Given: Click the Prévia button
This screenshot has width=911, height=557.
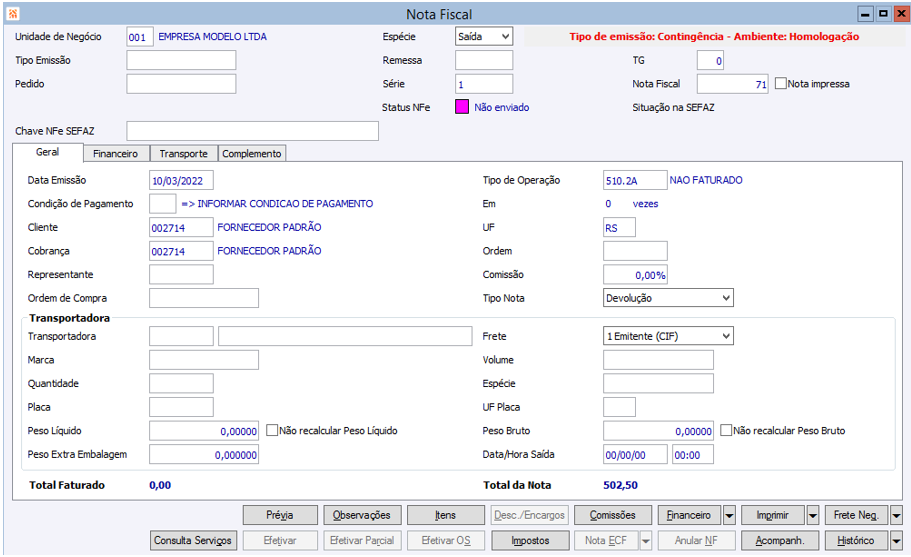Looking at the screenshot, I should (x=279, y=515).
